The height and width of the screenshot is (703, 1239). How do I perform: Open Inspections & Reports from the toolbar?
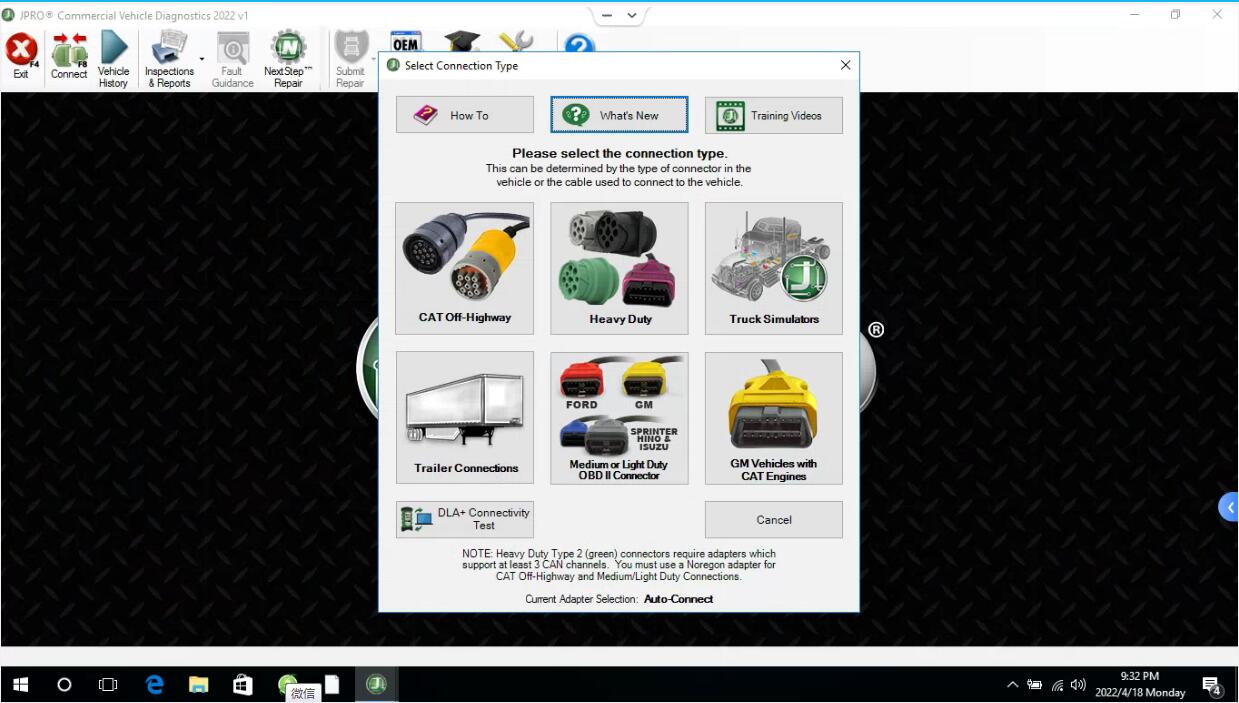pyautogui.click(x=169, y=60)
